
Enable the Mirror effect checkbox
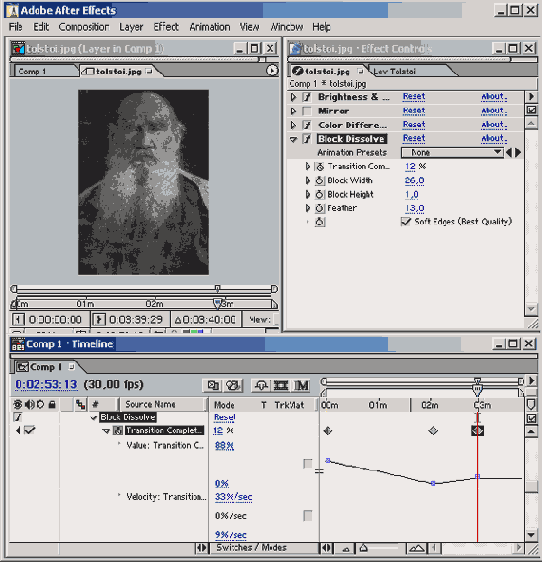306,111
